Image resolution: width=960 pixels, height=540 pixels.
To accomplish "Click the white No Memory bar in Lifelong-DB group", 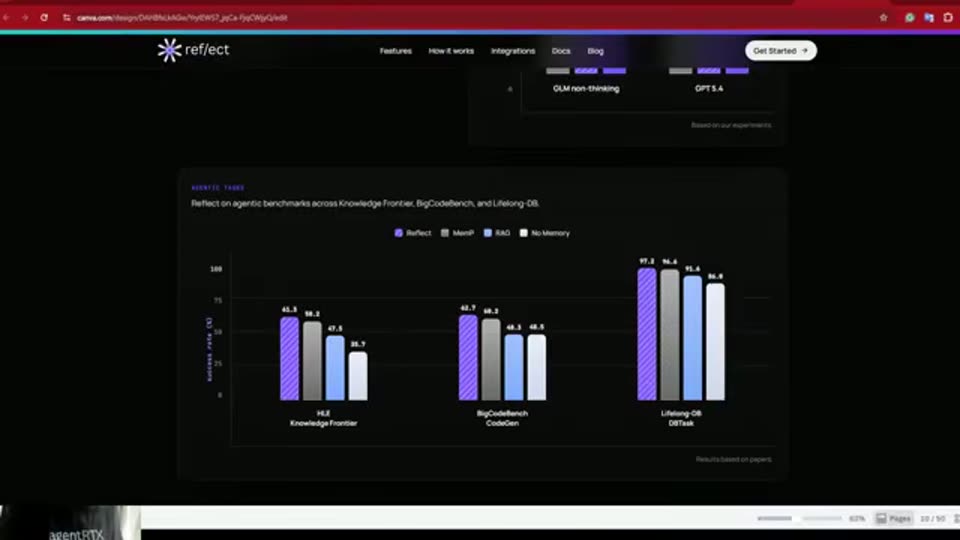I will click(x=715, y=342).
